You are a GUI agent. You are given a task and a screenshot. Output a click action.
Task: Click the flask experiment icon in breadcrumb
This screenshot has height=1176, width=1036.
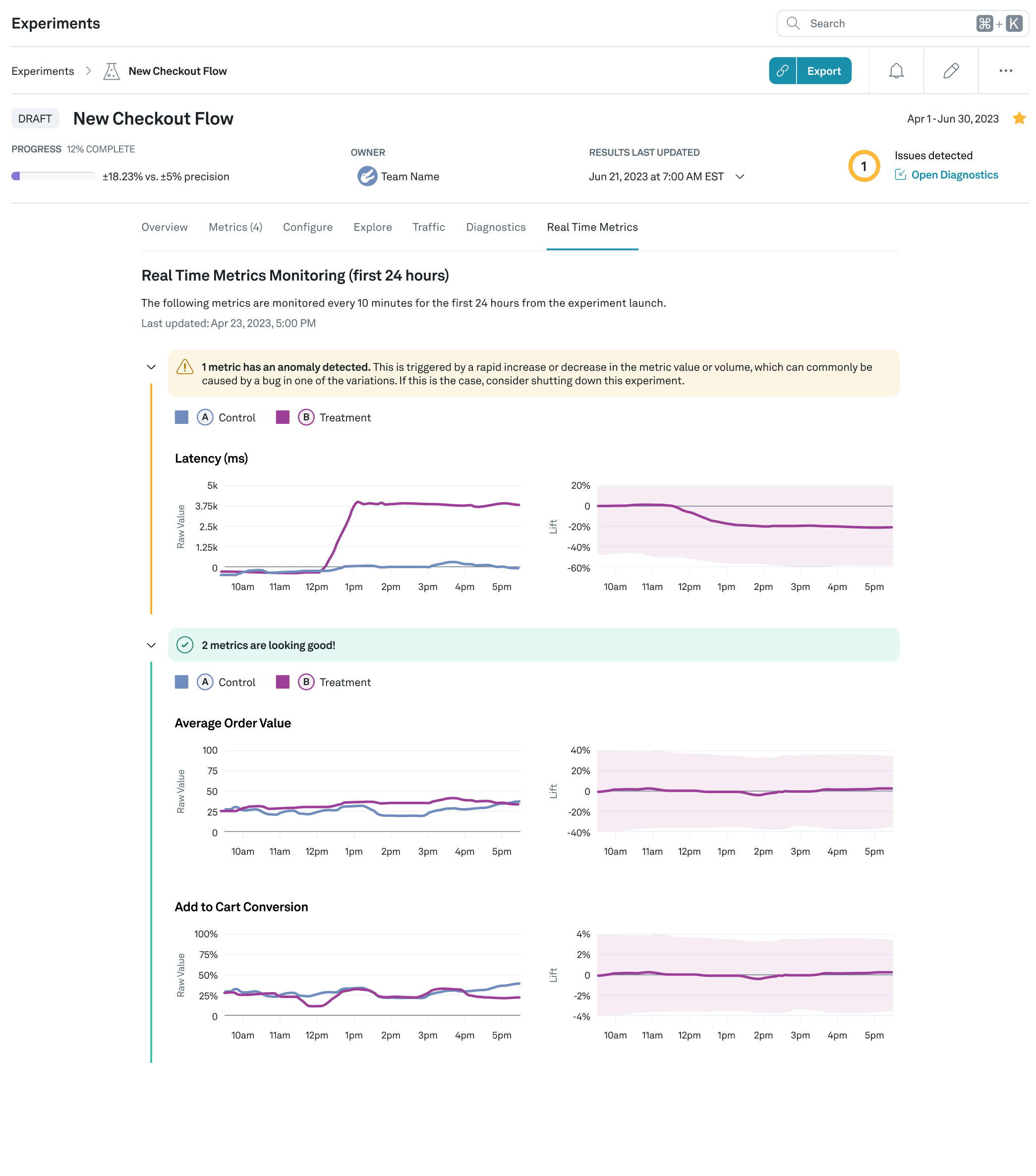(111, 71)
